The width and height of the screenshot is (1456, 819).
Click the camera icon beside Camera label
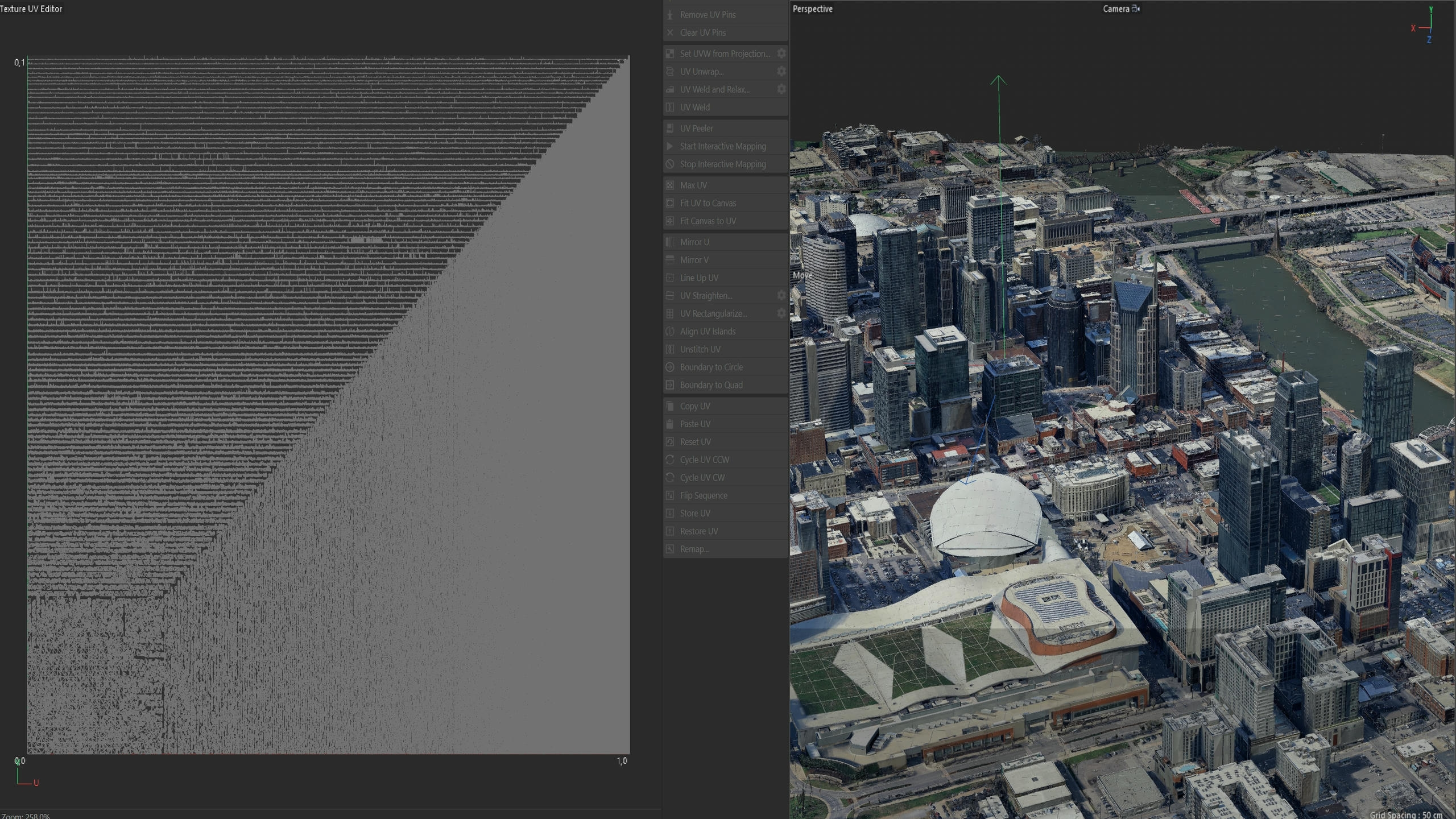(1136, 9)
